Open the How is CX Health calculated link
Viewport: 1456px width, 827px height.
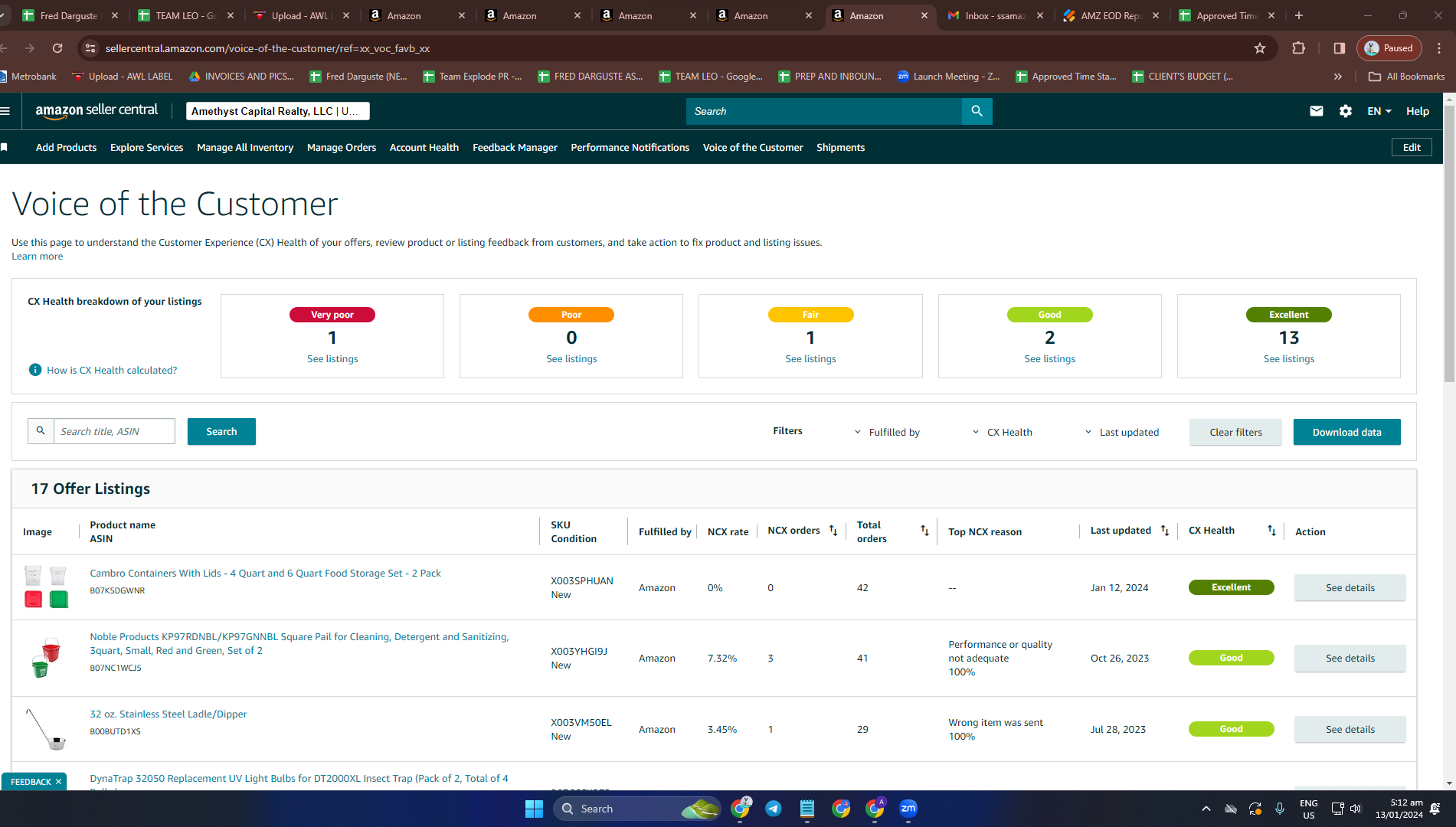112,371
